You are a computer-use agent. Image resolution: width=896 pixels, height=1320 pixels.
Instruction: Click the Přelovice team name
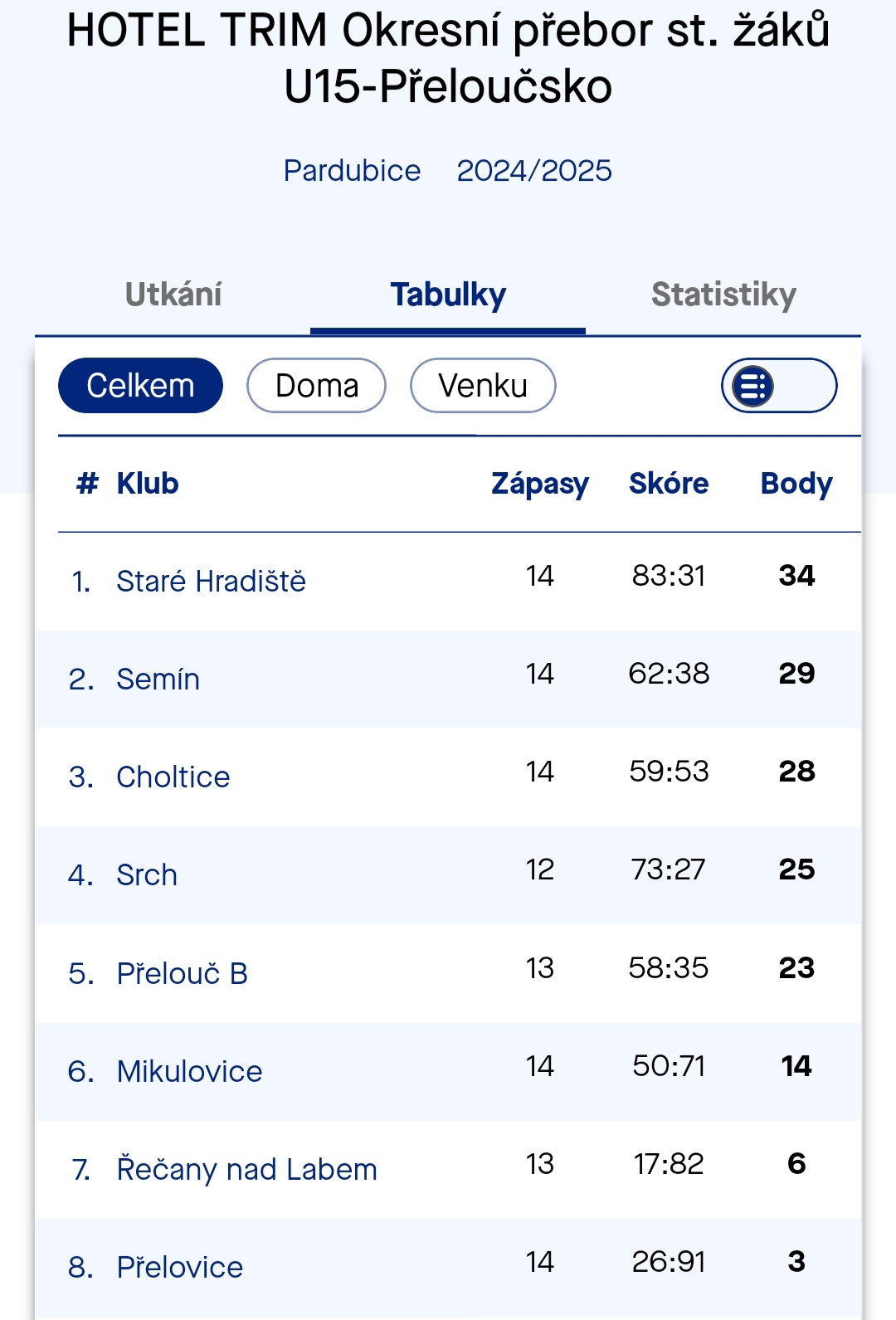(180, 1267)
